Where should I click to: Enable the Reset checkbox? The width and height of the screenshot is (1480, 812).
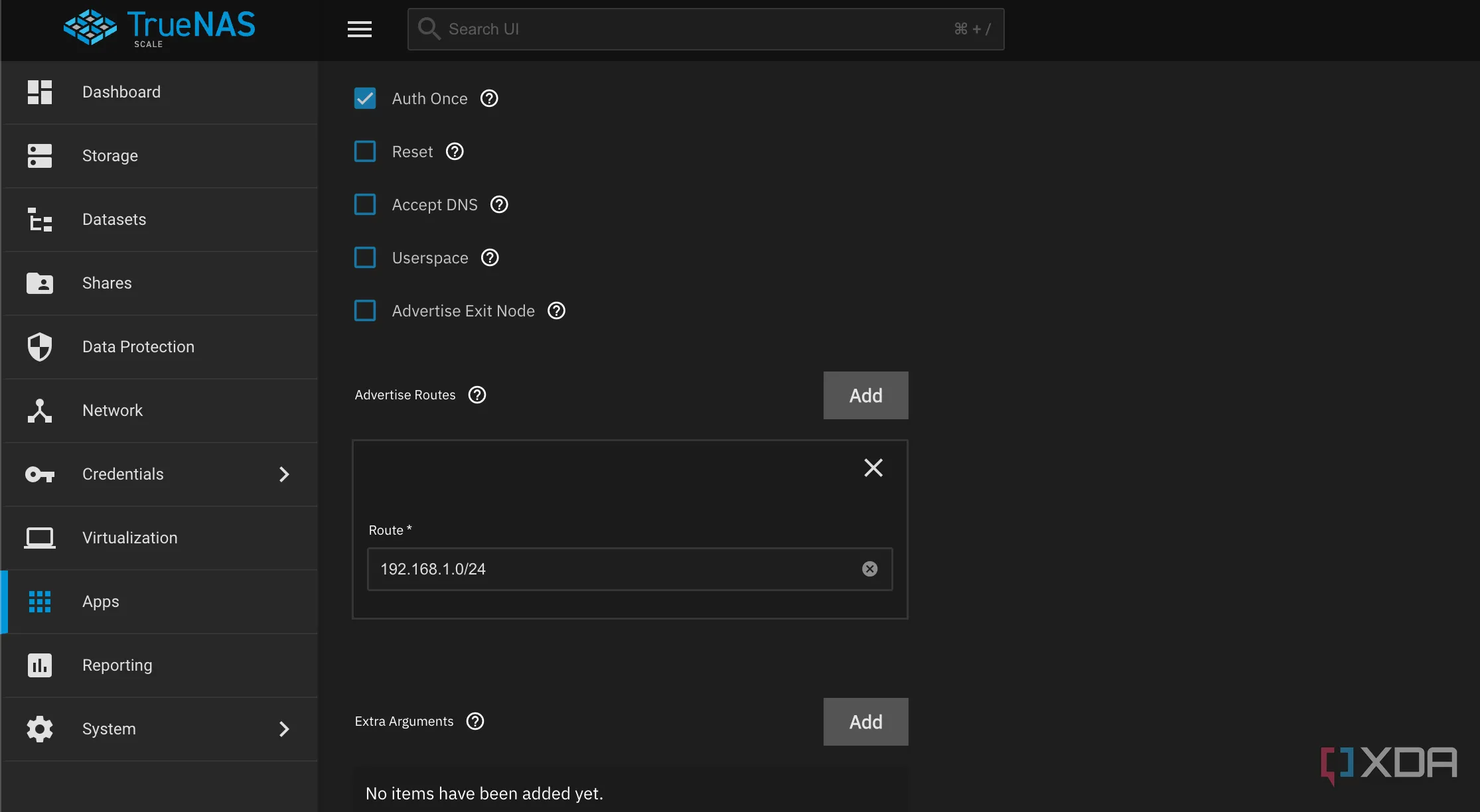365,151
